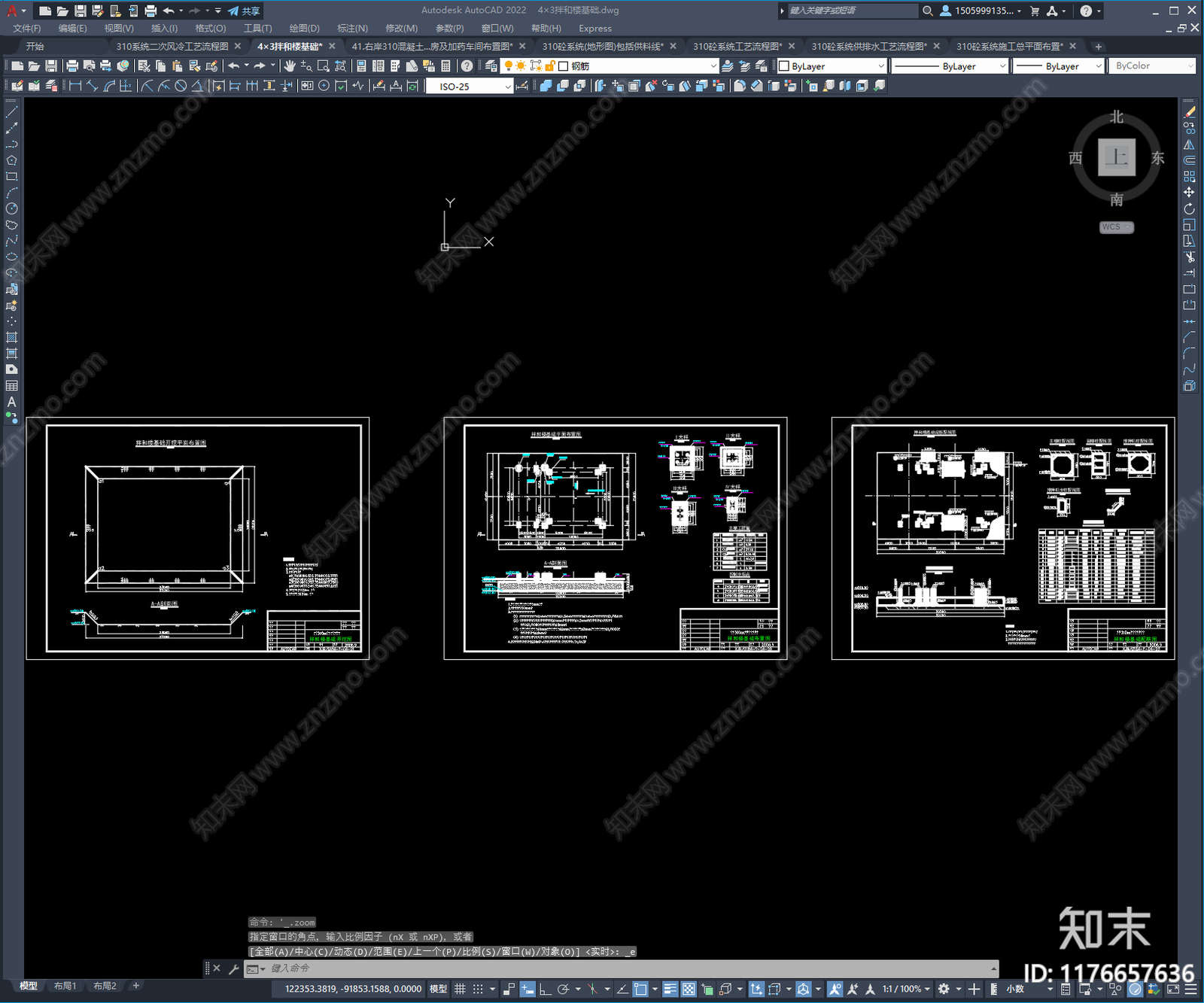Click the Help question mark toolbar icon
This screenshot has width=1204, height=1003.
467,66
